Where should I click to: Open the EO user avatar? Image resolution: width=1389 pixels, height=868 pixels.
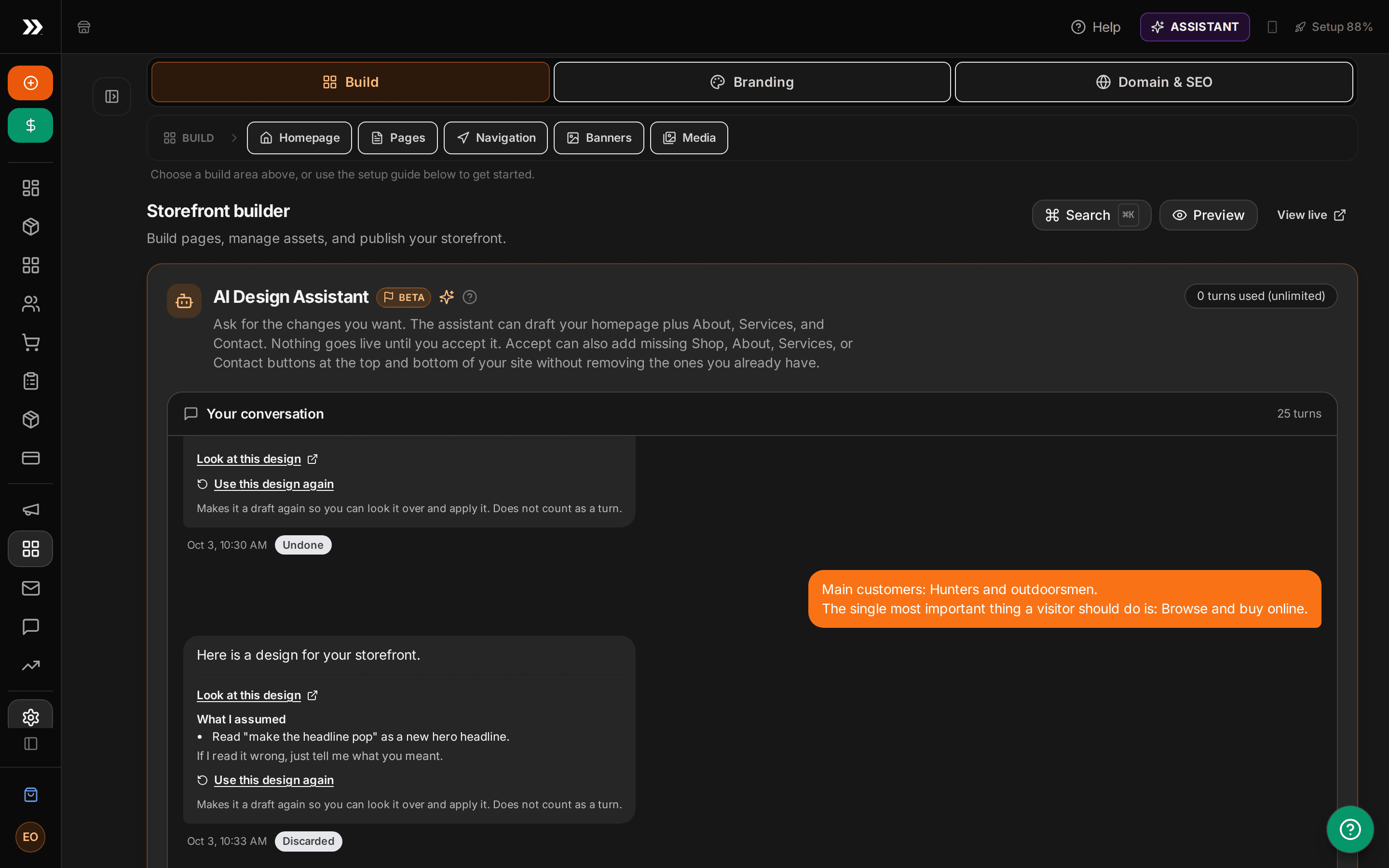[x=30, y=837]
